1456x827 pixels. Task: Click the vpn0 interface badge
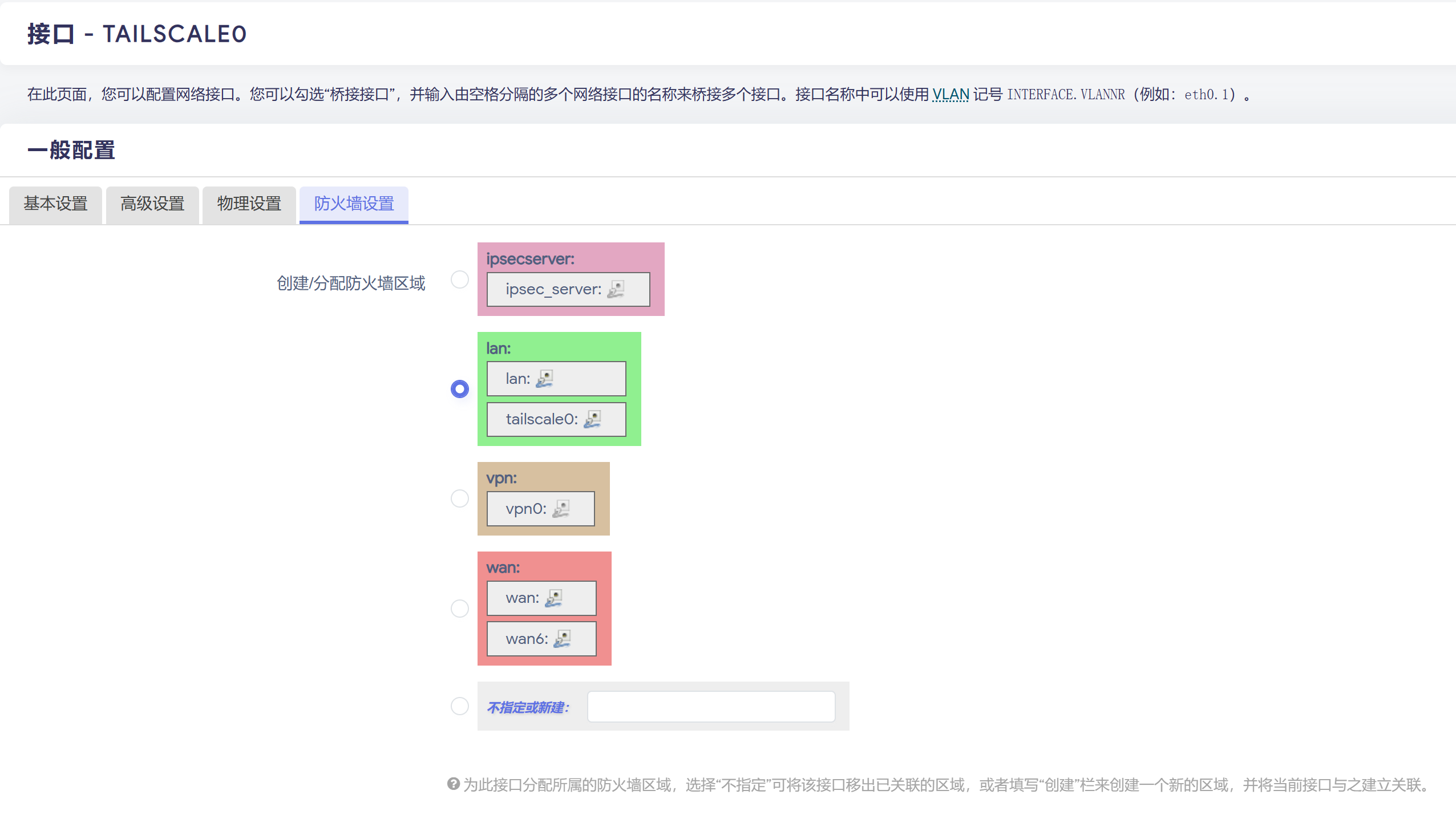point(541,509)
